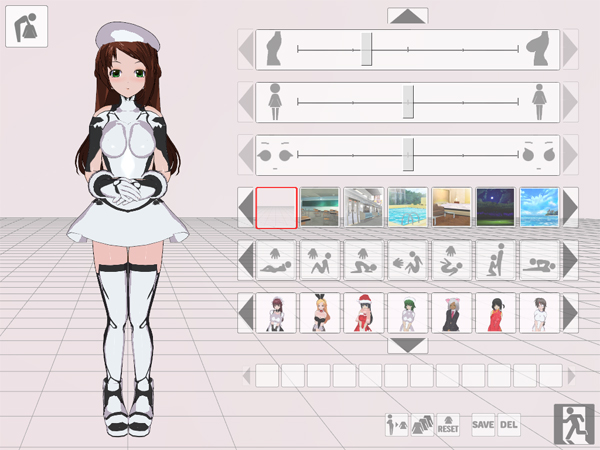Viewport: 600px width, 450px height.
Task: Choose the green-haired nurse character
Action: pyautogui.click(x=408, y=313)
